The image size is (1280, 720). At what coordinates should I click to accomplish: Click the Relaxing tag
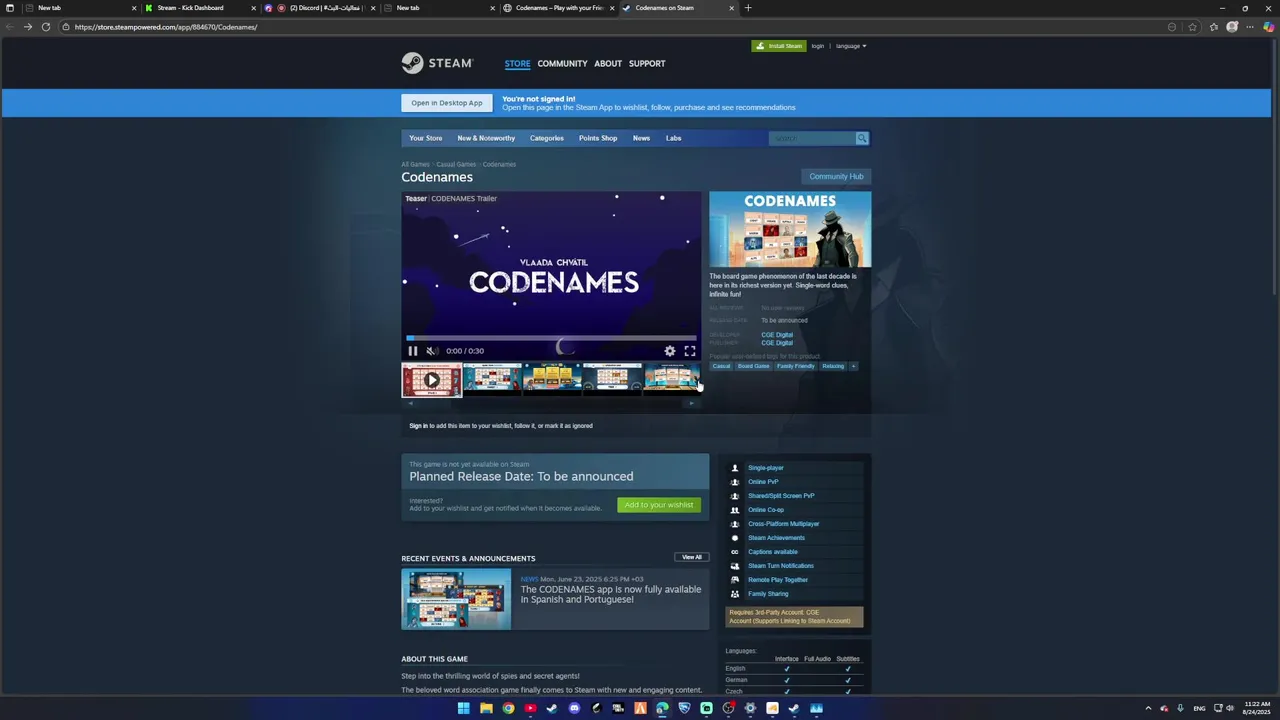(833, 366)
